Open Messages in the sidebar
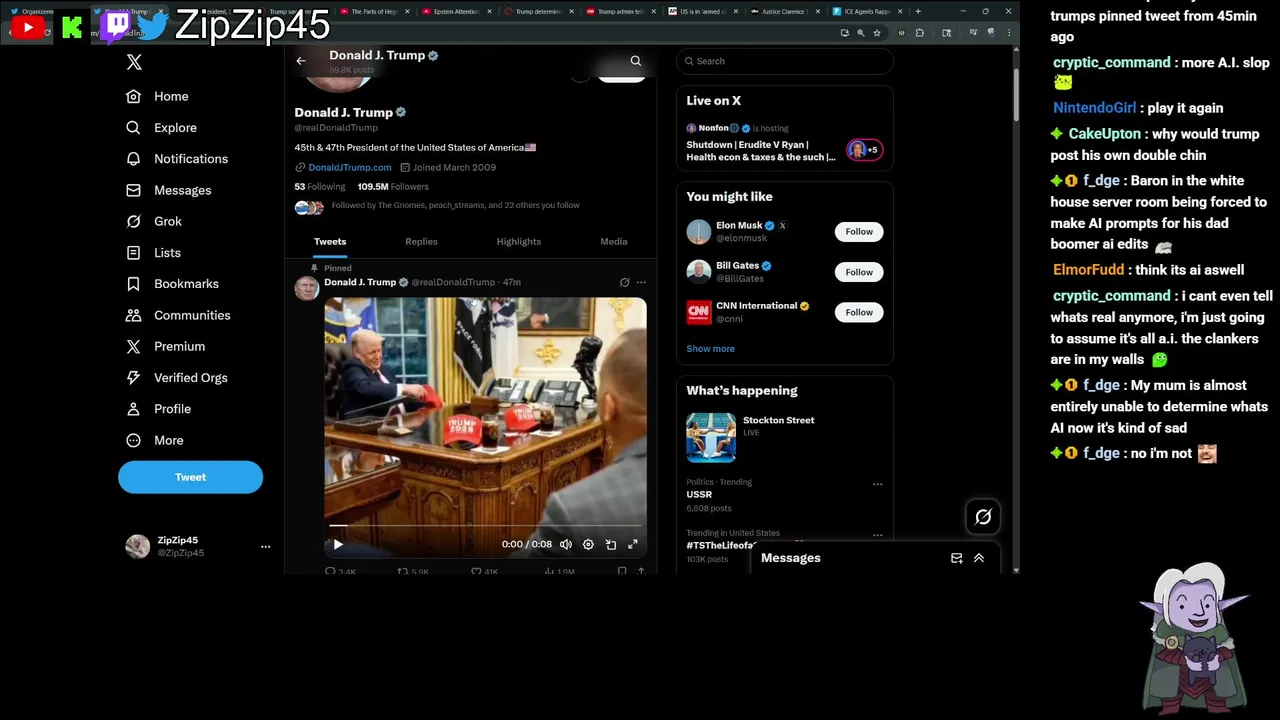Viewport: 1280px width, 720px height. [x=169, y=190]
